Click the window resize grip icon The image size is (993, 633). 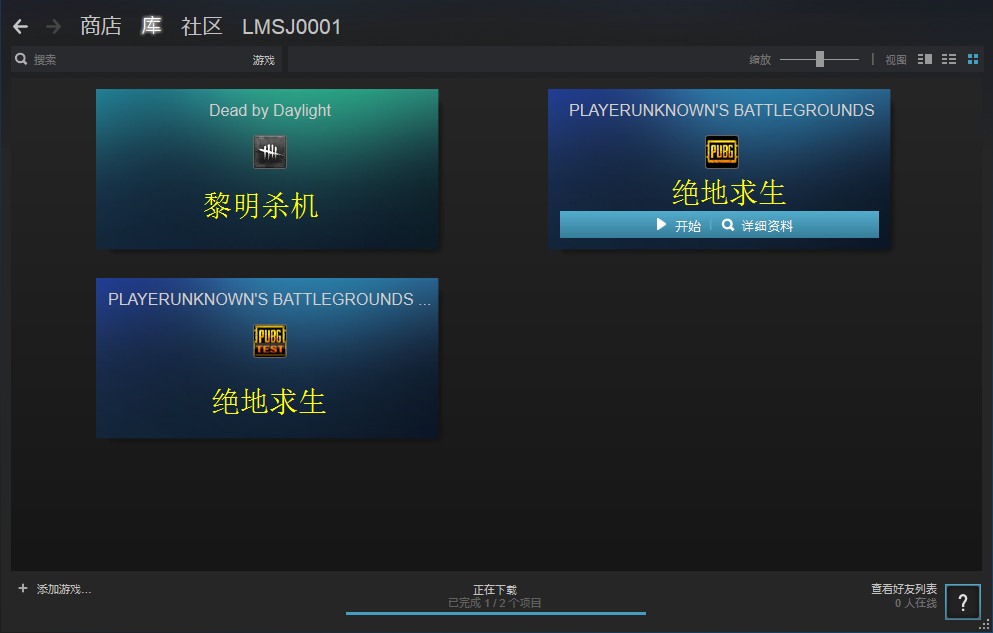point(985,625)
